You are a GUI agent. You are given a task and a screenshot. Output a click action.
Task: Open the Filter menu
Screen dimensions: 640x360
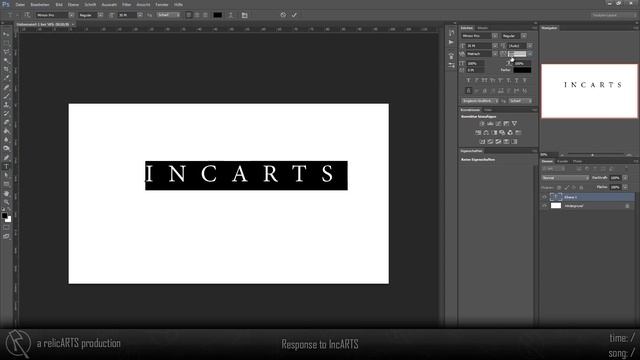pyautogui.click(x=127, y=4)
